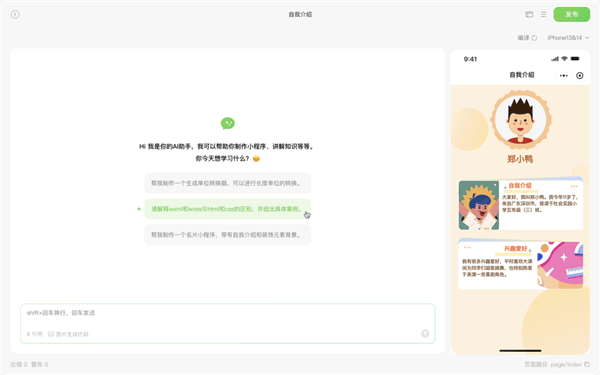Click the 出错 0 error counter
600x375 pixels.
pyautogui.click(x=19, y=364)
